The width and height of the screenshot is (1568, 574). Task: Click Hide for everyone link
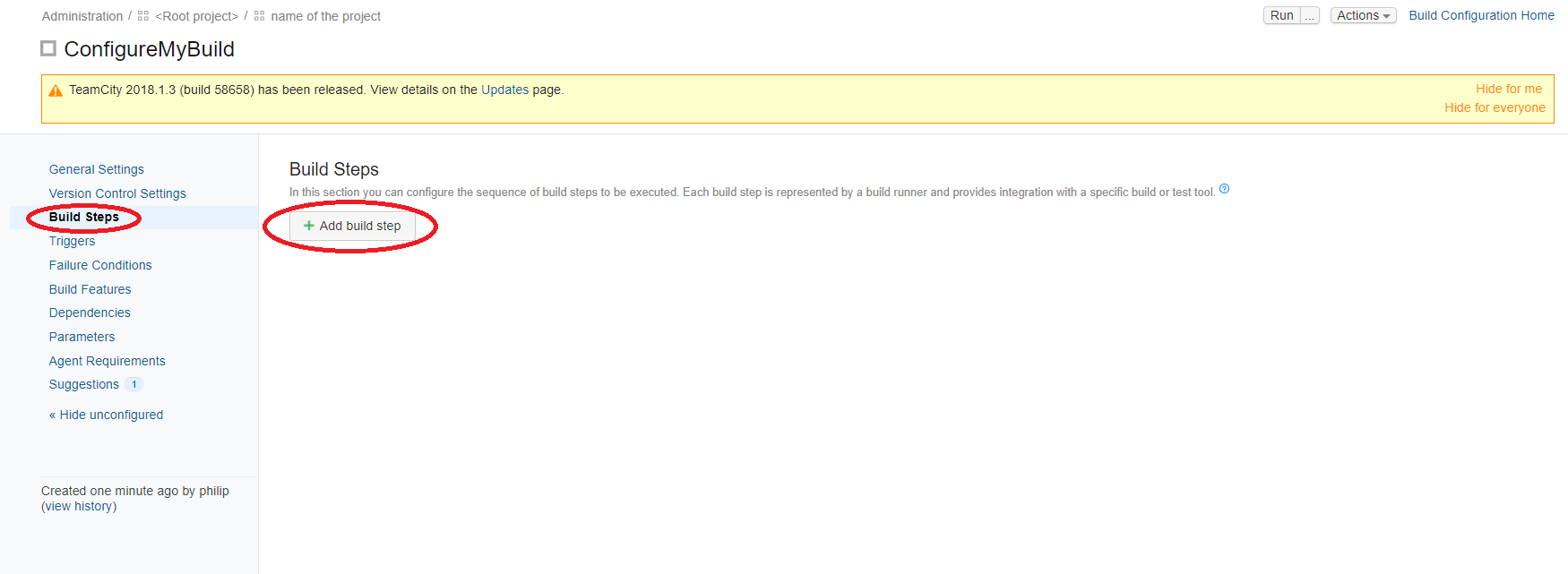point(1494,107)
